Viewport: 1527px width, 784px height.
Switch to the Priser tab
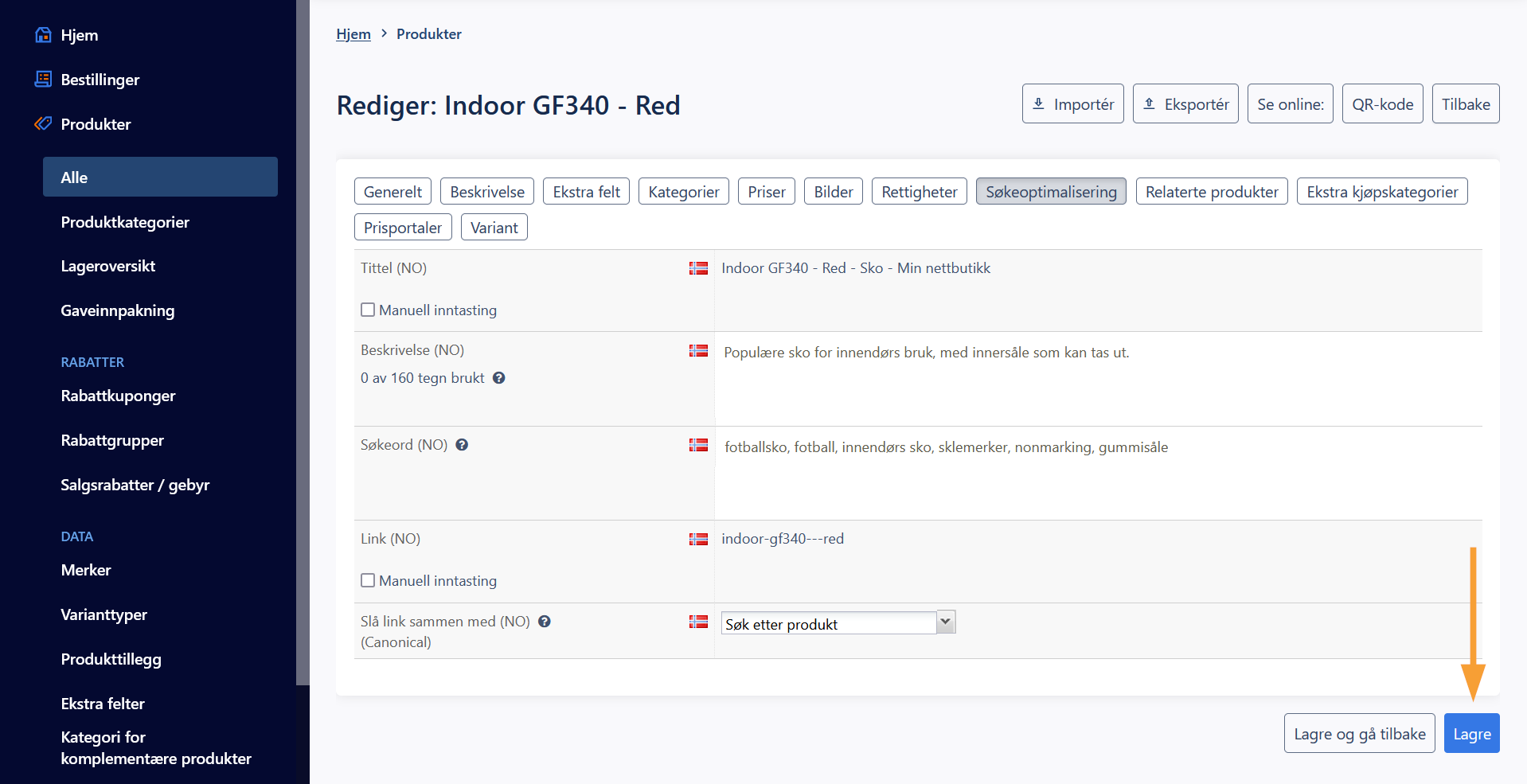(767, 192)
